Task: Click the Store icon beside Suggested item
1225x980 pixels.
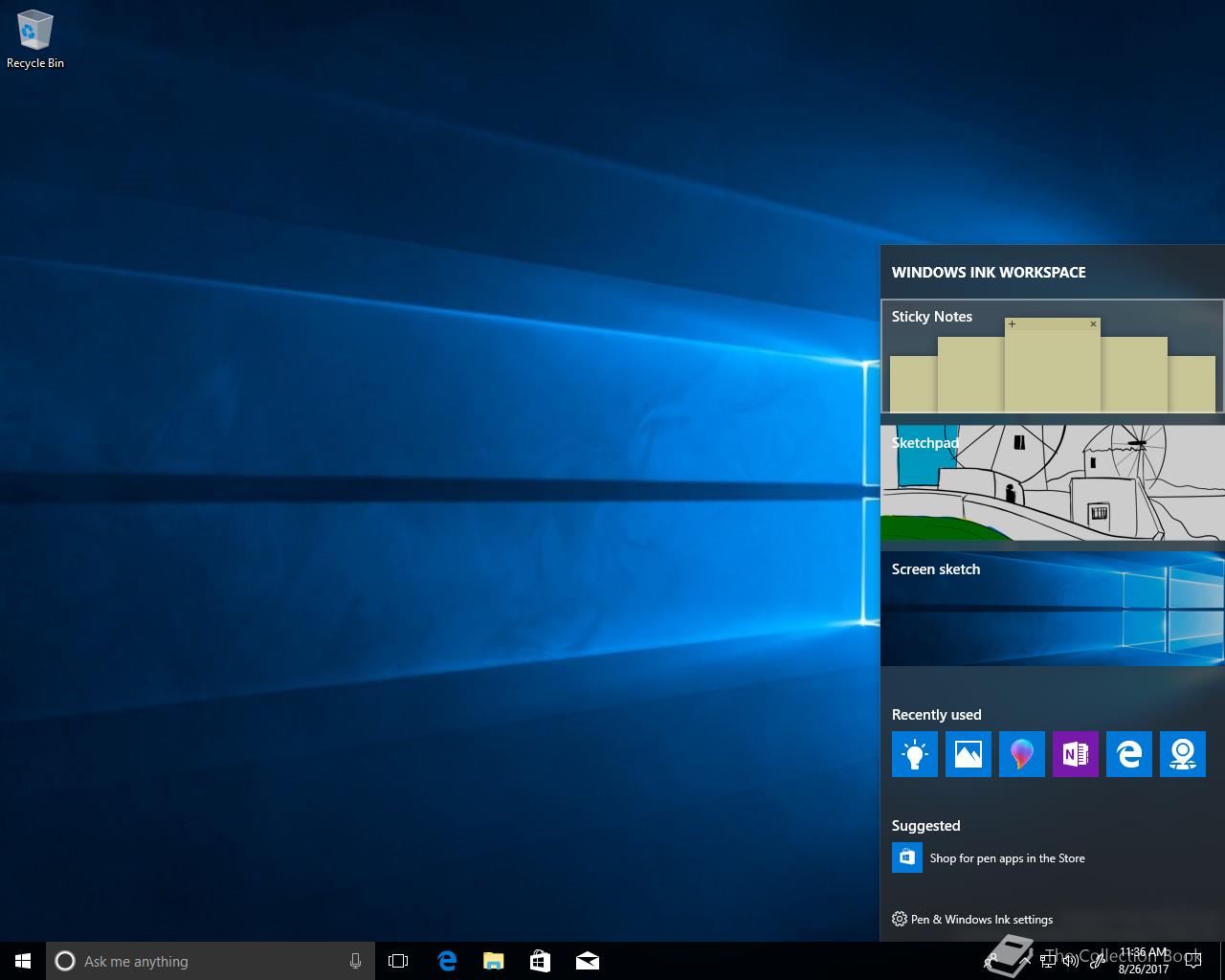Action: [x=906, y=857]
